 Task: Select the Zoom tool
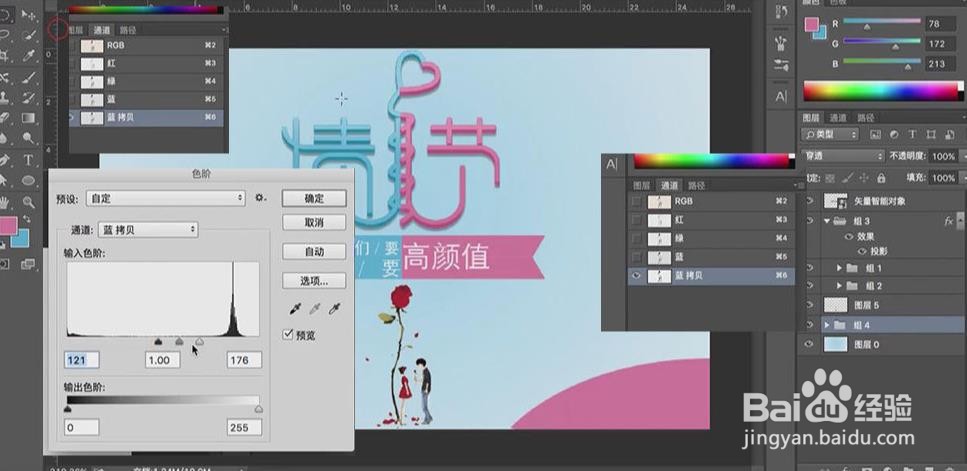(29, 202)
